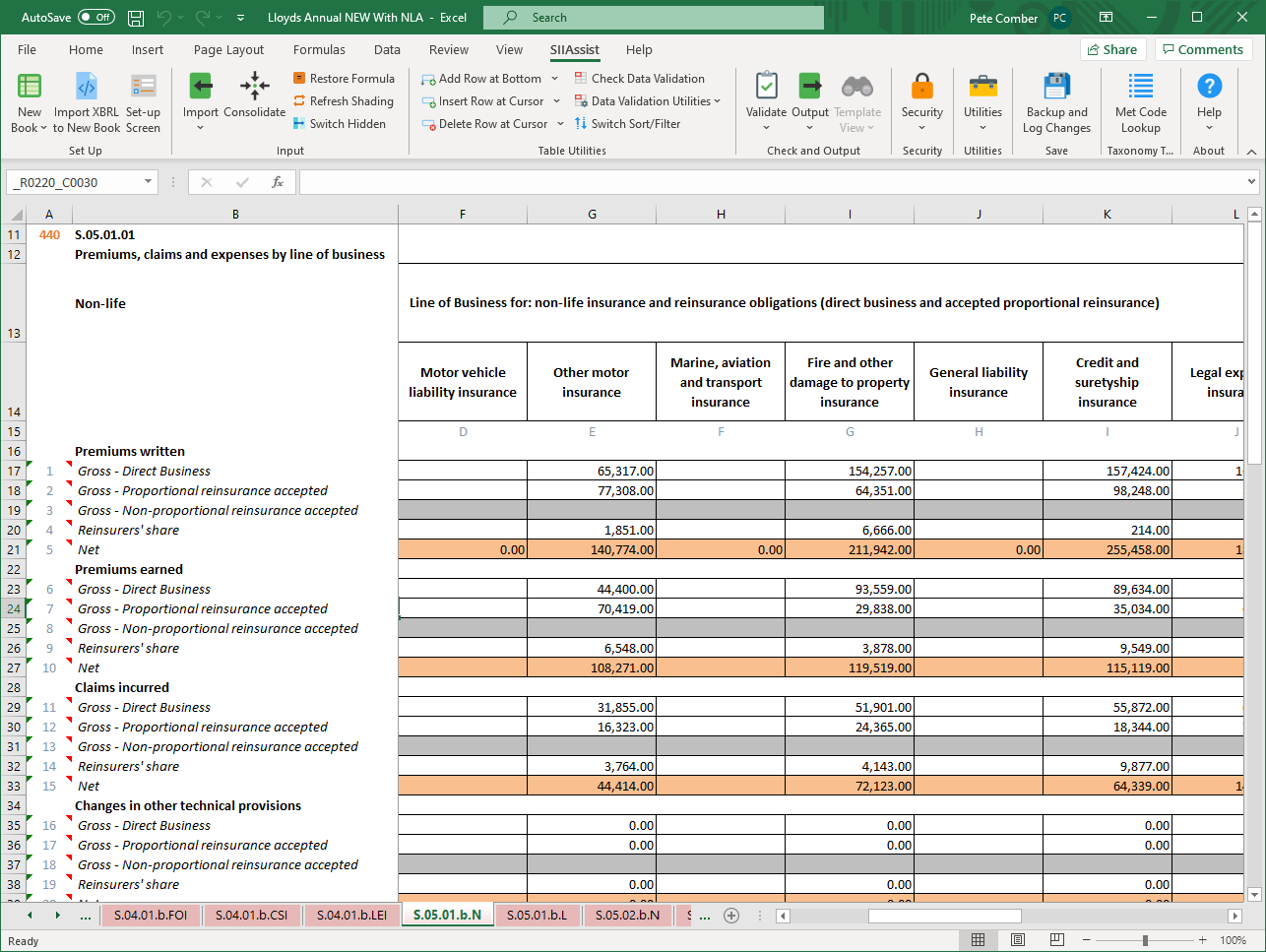Switch to Page Layout view in status bar

coord(1018,940)
